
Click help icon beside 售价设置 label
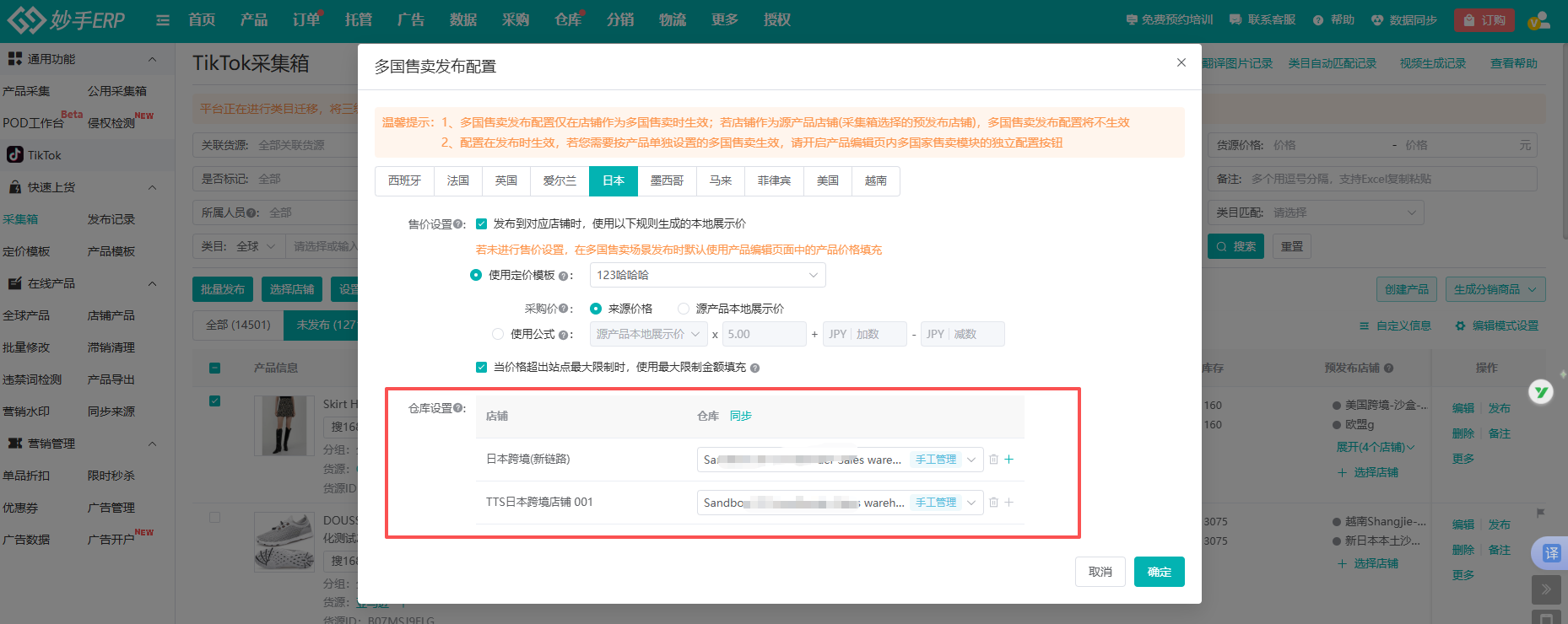click(x=459, y=224)
